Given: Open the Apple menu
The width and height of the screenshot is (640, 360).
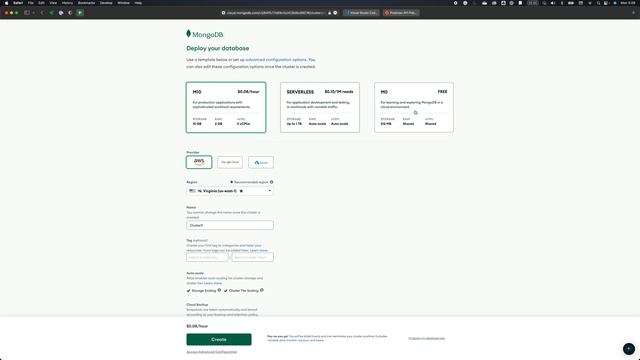Looking at the screenshot, I should 6,3.
